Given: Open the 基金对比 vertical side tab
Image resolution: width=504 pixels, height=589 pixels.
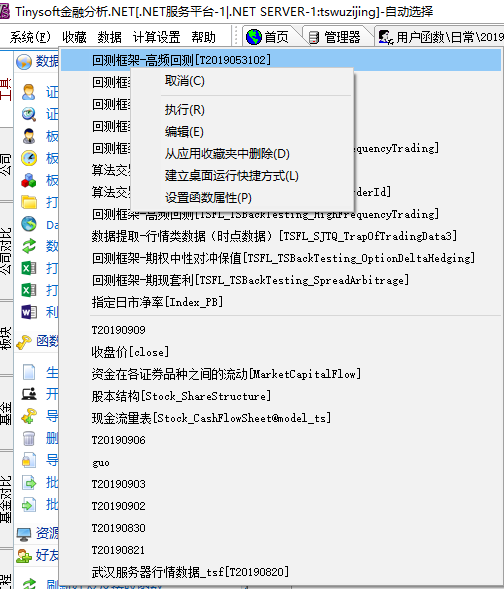Looking at the screenshot, I should tap(6, 499).
